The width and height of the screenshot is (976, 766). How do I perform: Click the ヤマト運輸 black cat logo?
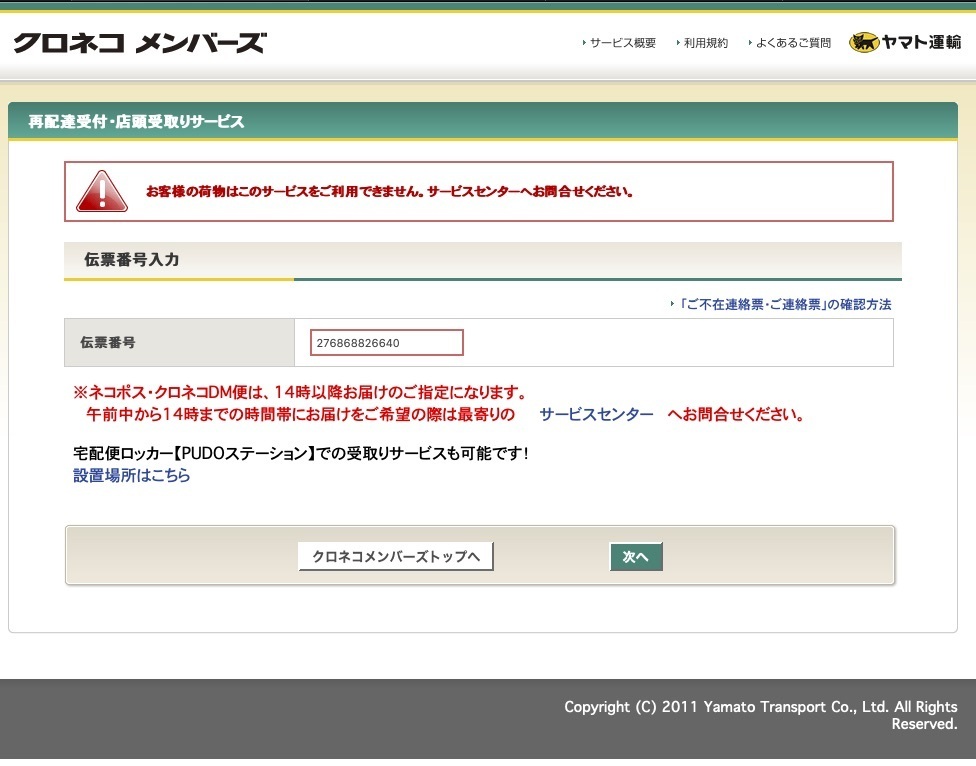(x=905, y=42)
